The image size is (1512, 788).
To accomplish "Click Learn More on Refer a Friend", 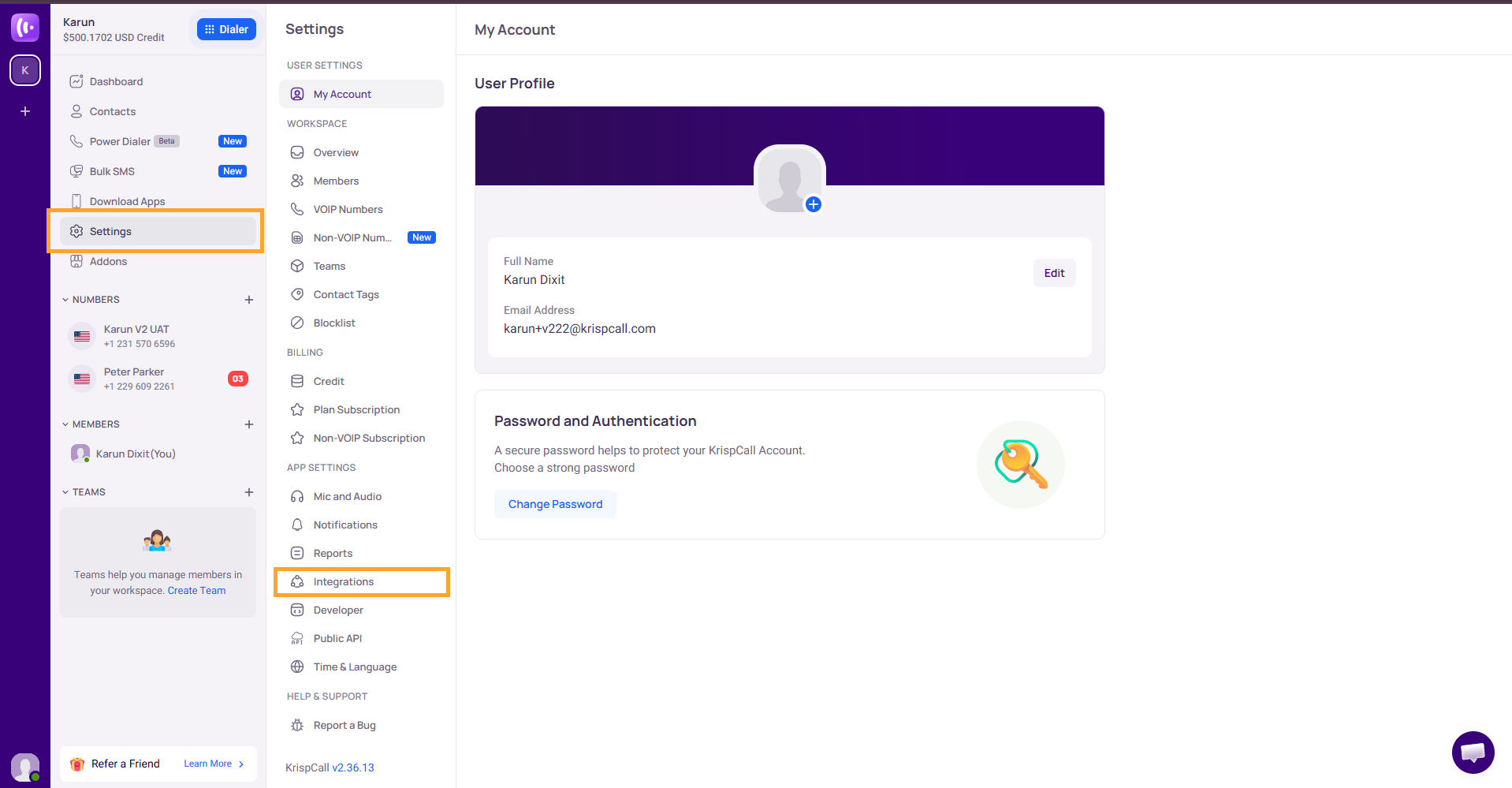I will (214, 764).
